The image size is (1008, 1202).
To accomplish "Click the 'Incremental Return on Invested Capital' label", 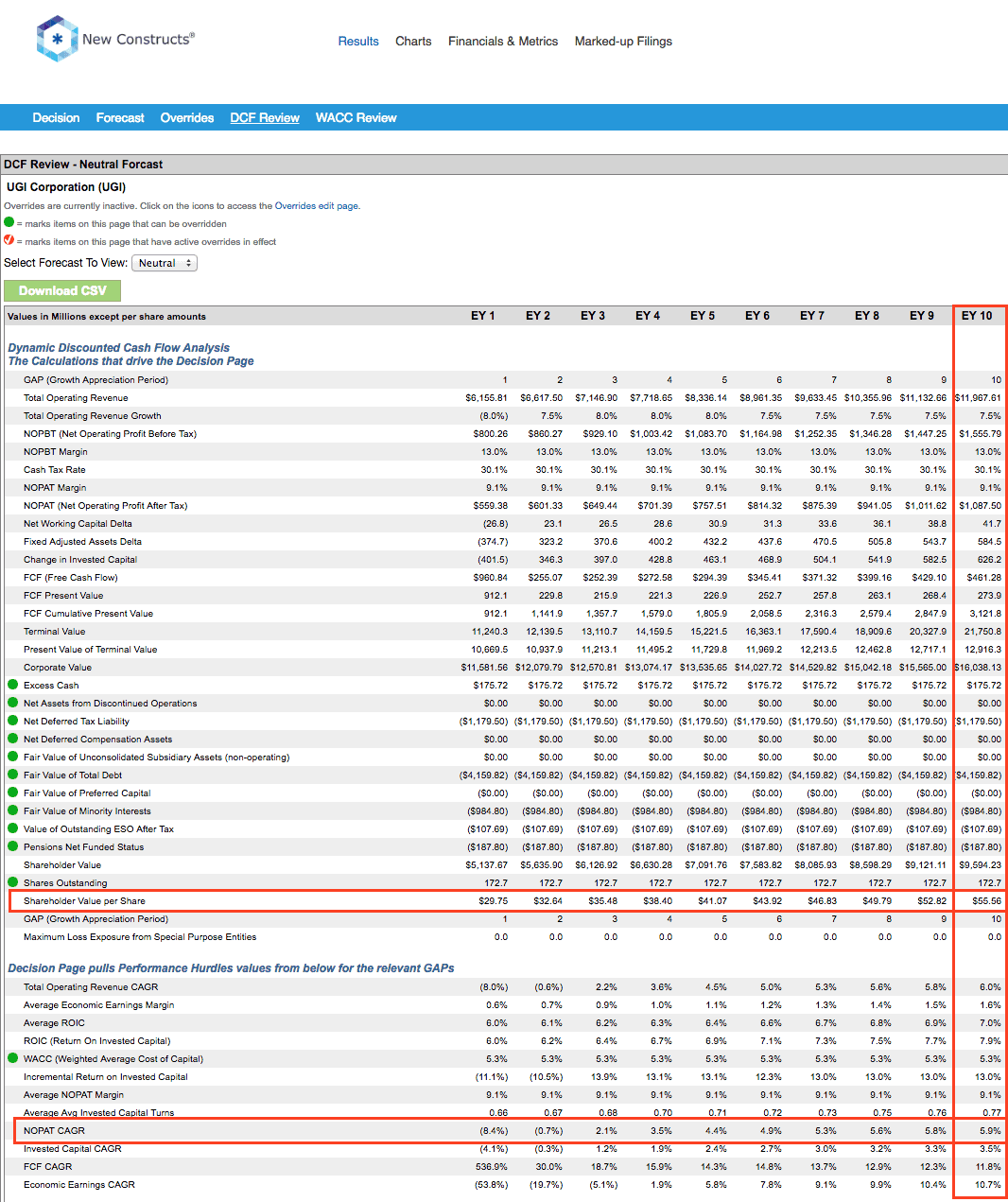I will click(x=106, y=1077).
